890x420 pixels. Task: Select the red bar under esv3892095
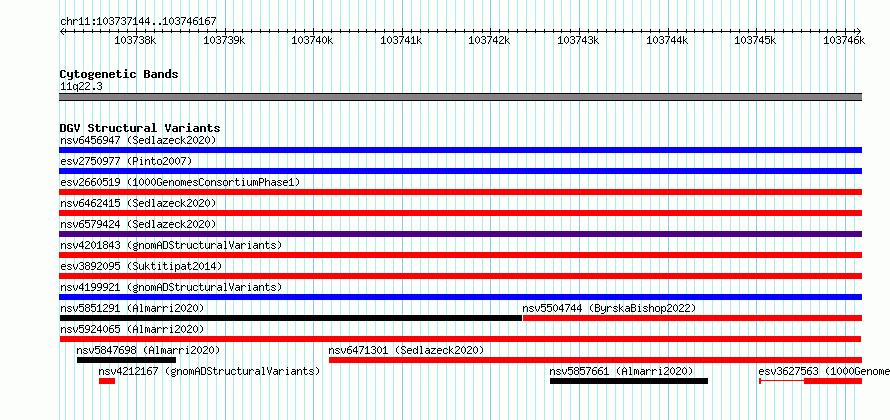tap(460, 276)
